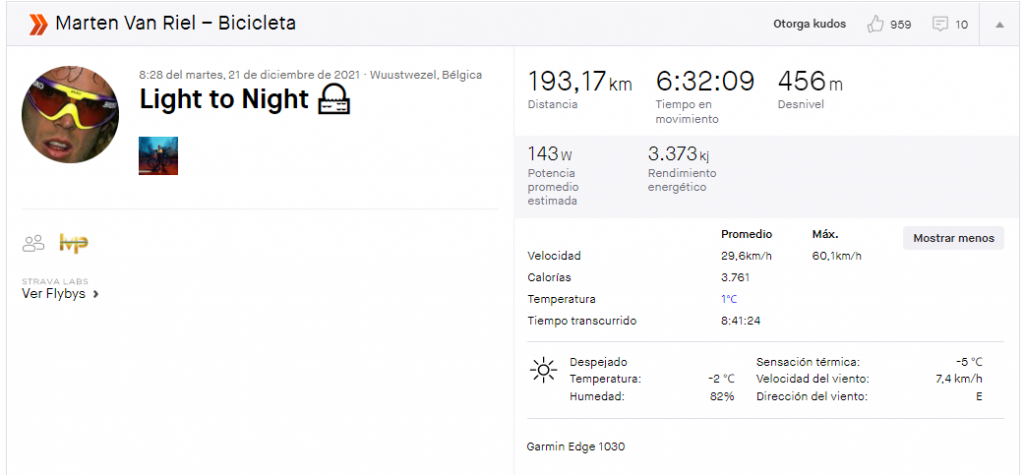This screenshot has width=1024, height=475.
Task: Open the sunny weather icon
Action: [543, 369]
